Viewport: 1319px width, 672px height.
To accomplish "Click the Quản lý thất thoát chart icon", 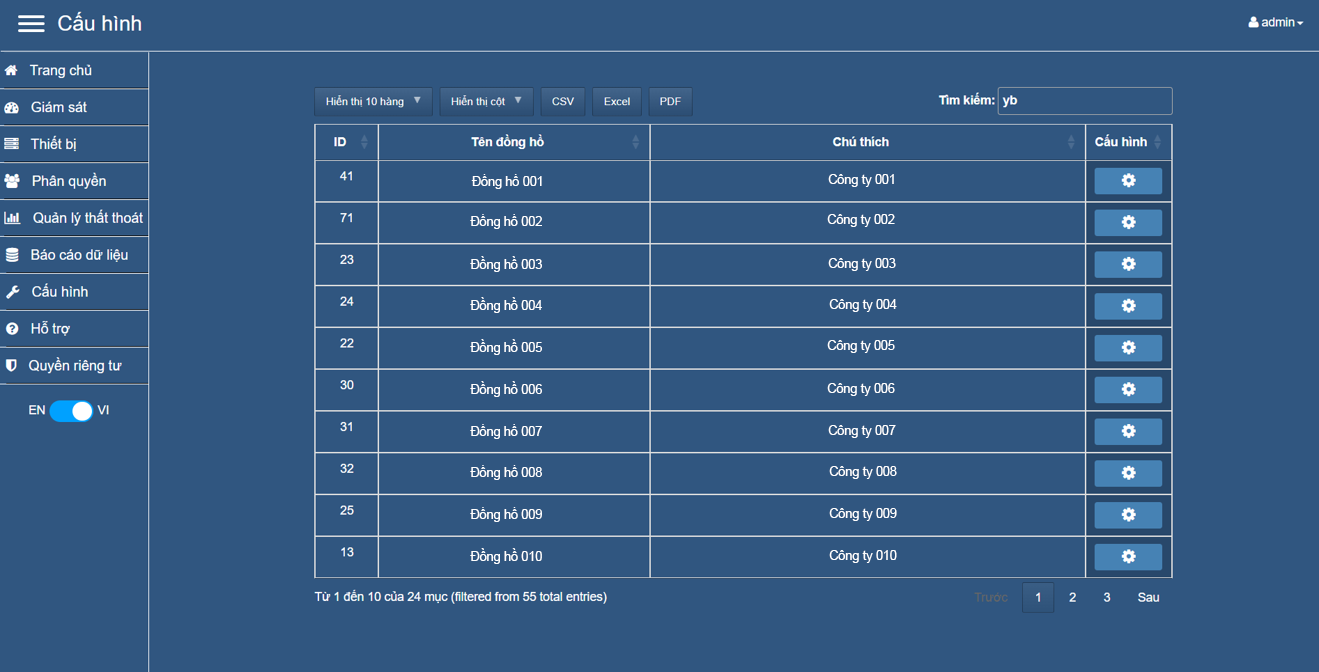I will pyautogui.click(x=12, y=218).
